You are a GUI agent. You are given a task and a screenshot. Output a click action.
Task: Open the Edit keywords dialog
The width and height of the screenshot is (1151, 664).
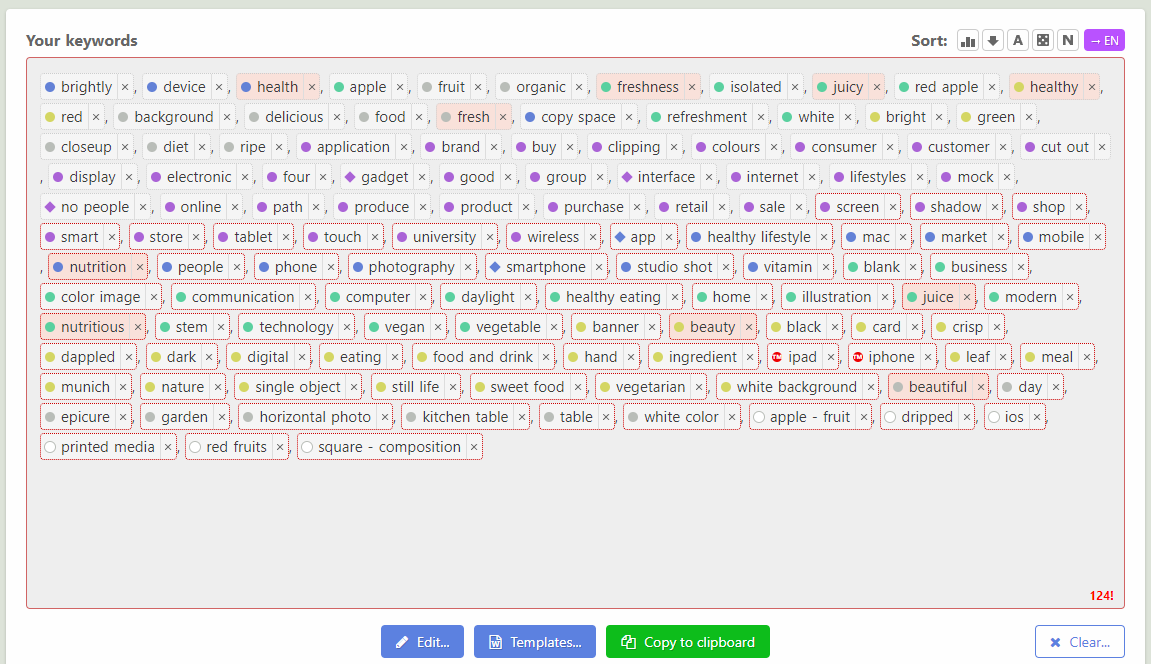coord(422,642)
